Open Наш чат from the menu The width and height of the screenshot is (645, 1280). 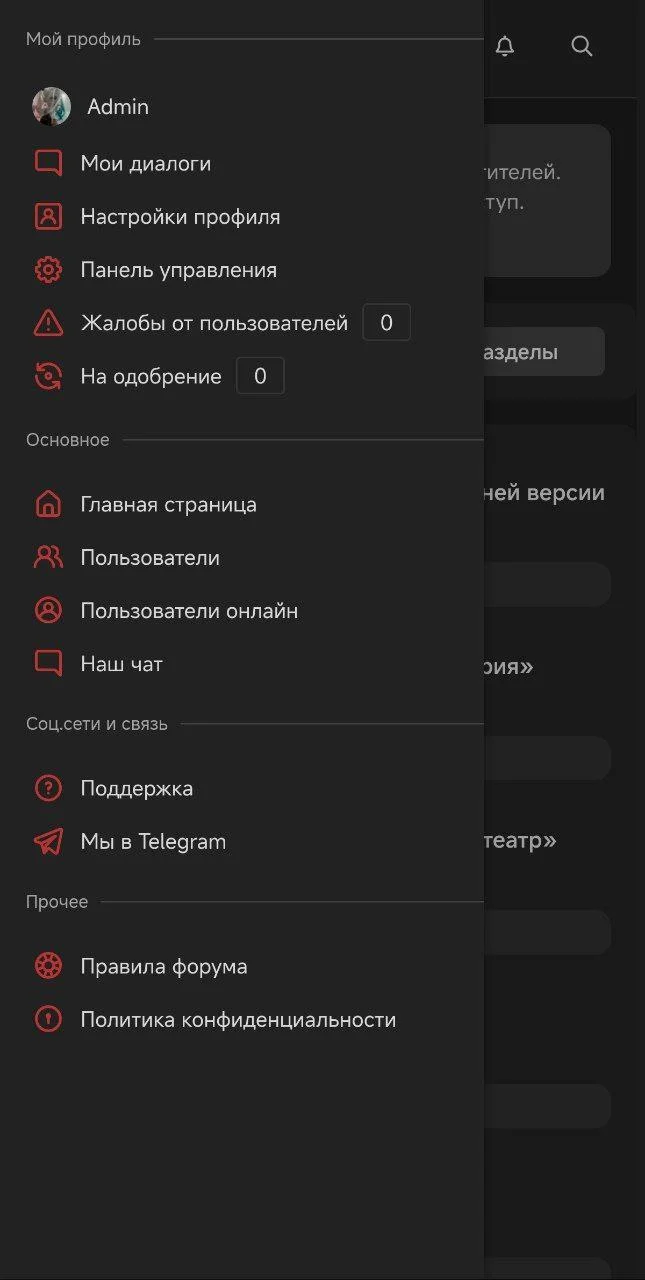point(121,664)
